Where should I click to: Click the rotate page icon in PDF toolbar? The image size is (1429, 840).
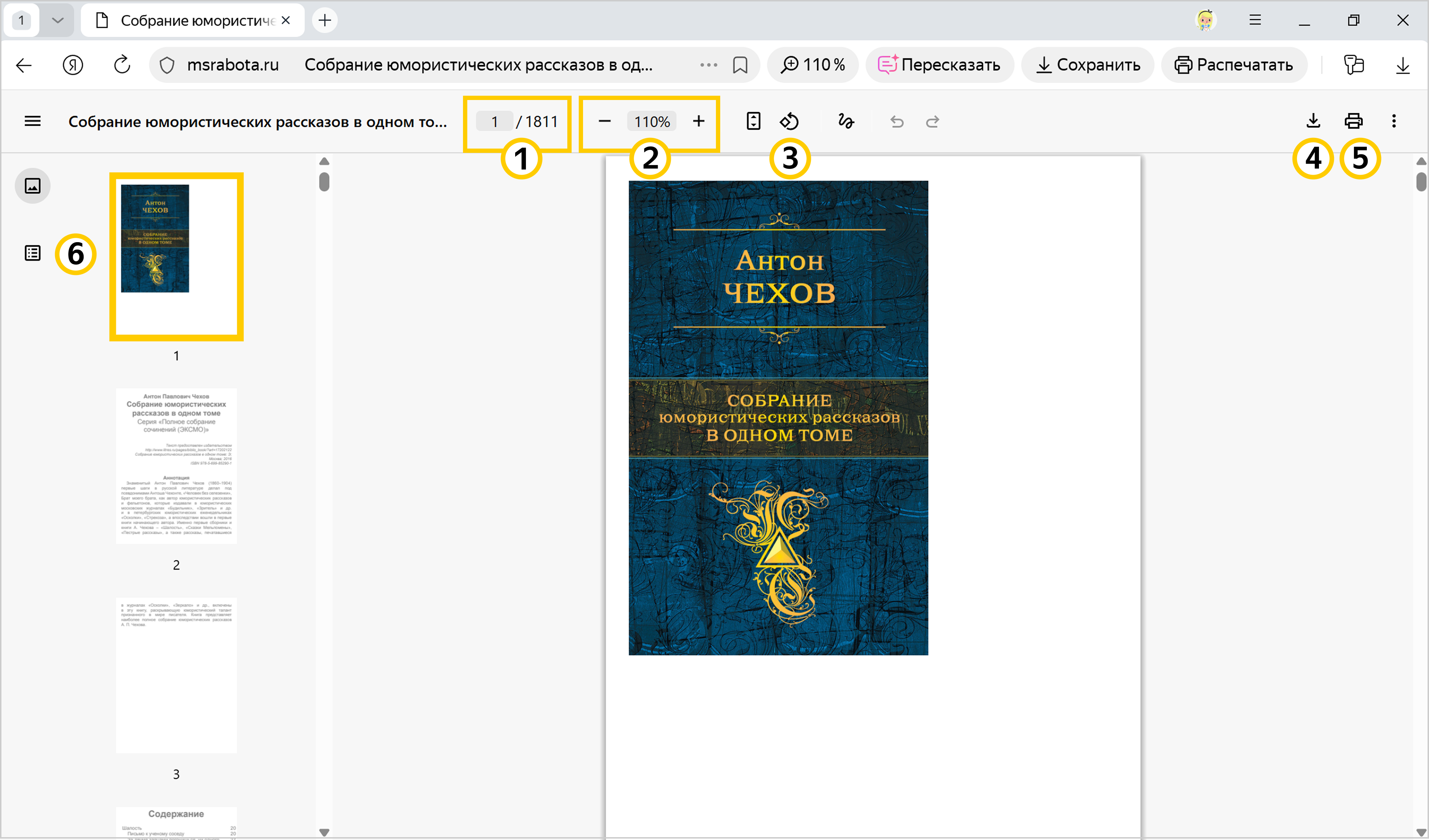789,121
